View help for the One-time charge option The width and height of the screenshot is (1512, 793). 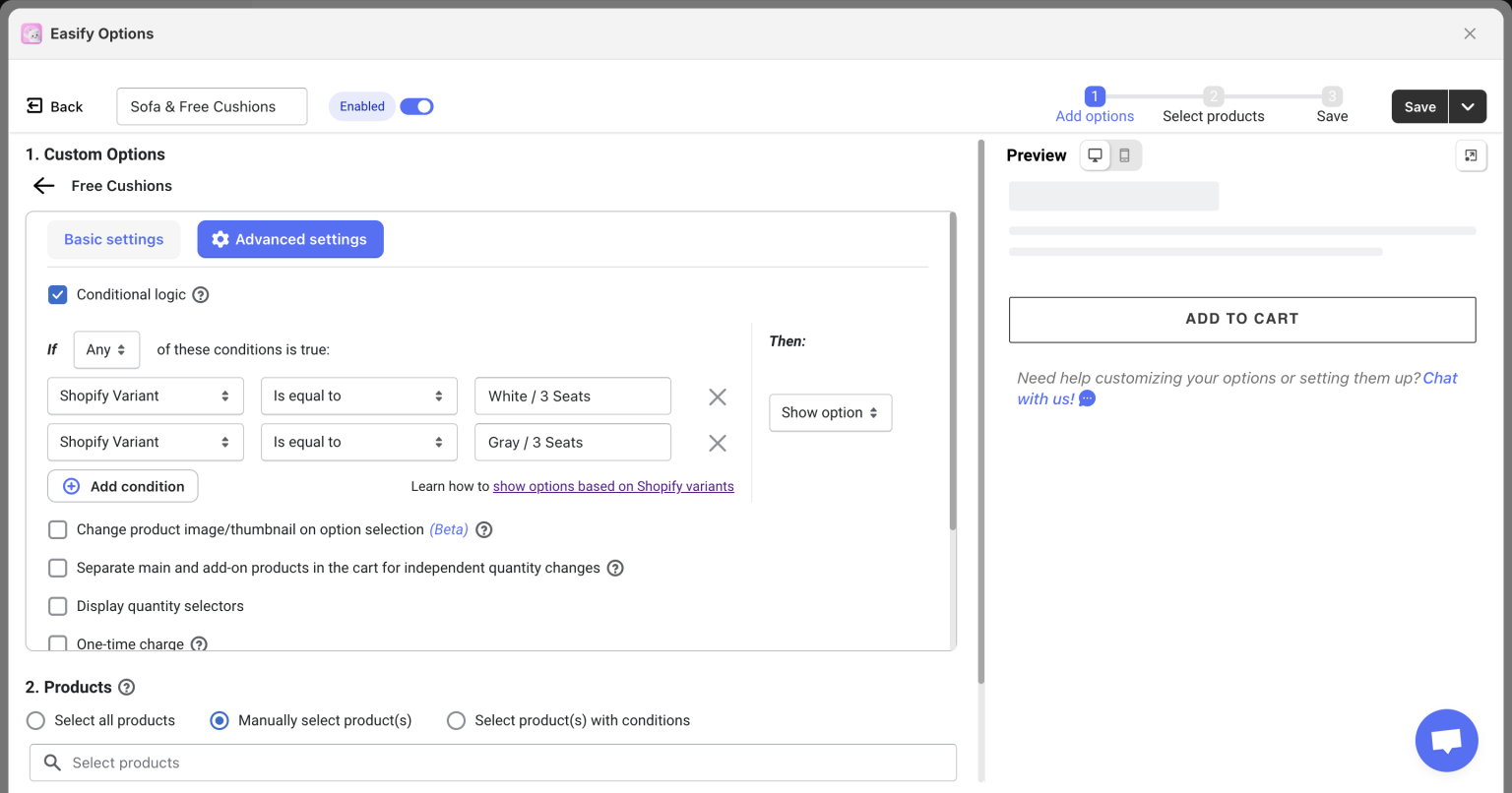200,643
